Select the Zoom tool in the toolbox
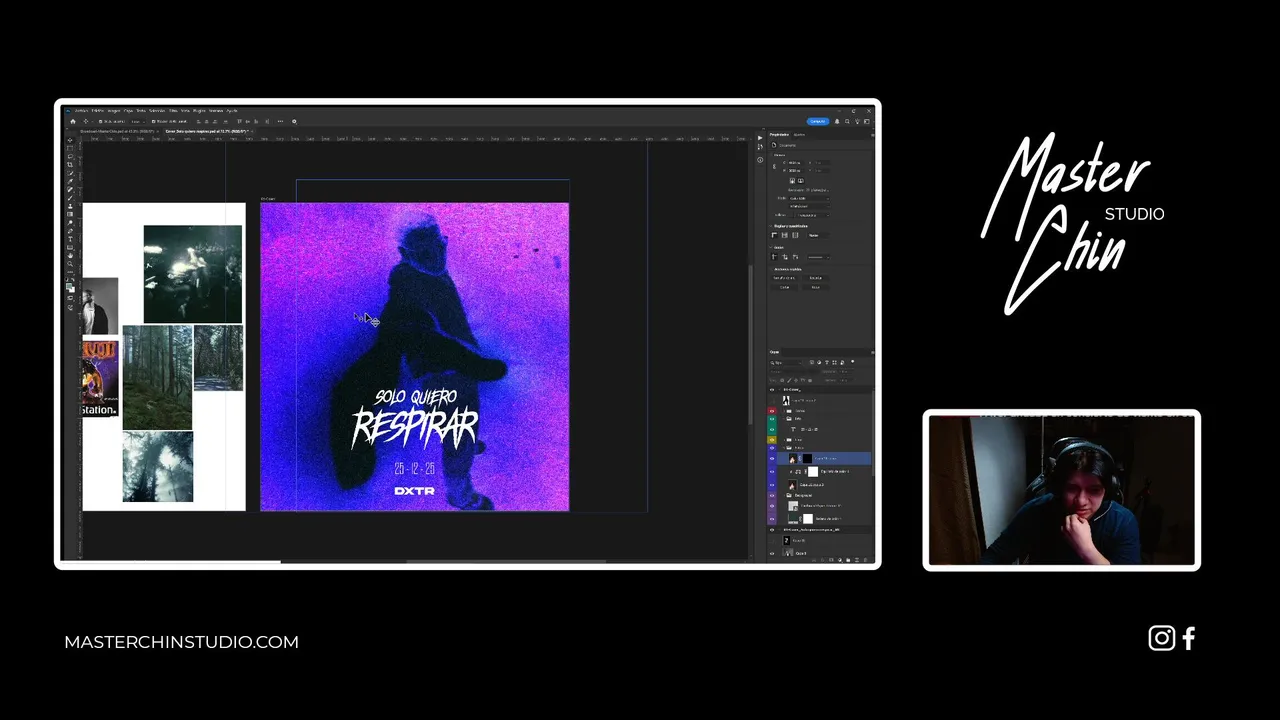1280x720 pixels. (x=70, y=264)
